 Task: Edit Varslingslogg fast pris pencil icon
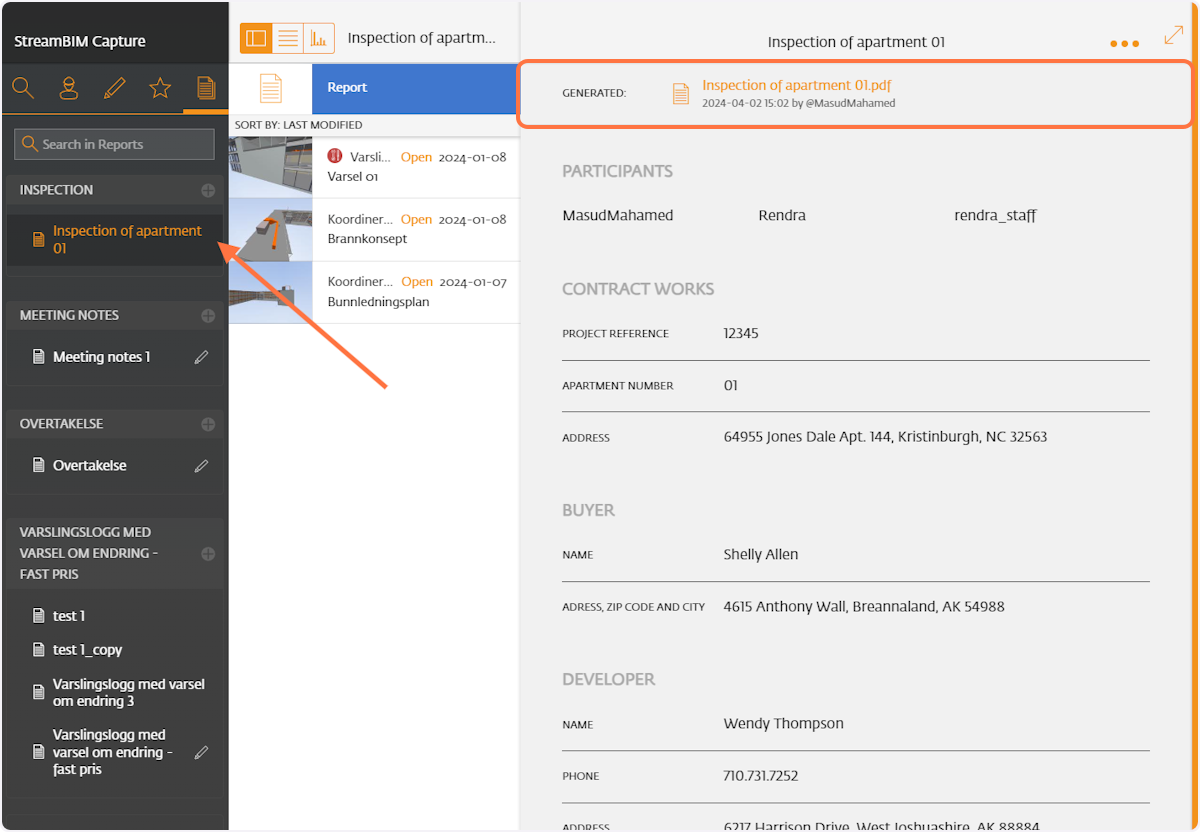pyautogui.click(x=202, y=752)
